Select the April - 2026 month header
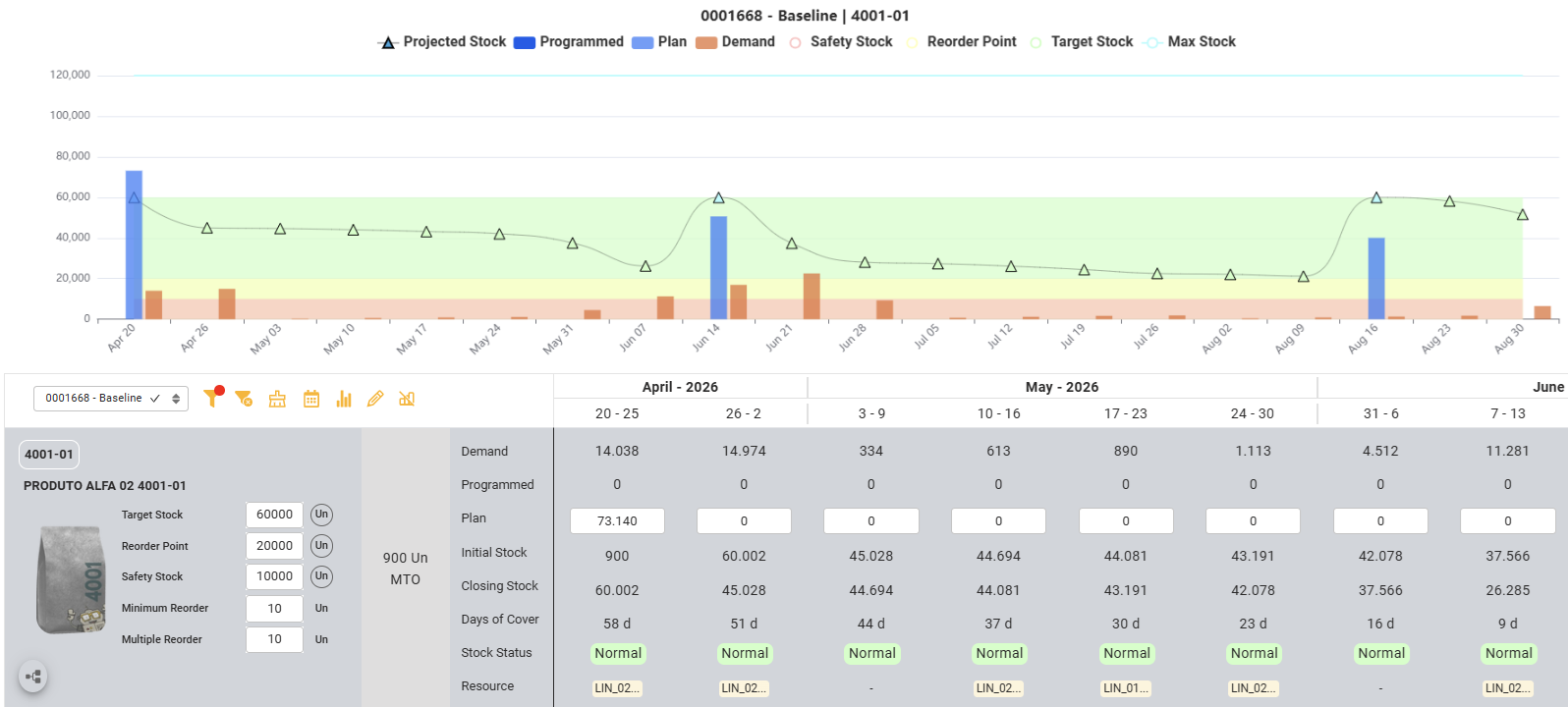The image size is (1568, 707). (x=680, y=387)
